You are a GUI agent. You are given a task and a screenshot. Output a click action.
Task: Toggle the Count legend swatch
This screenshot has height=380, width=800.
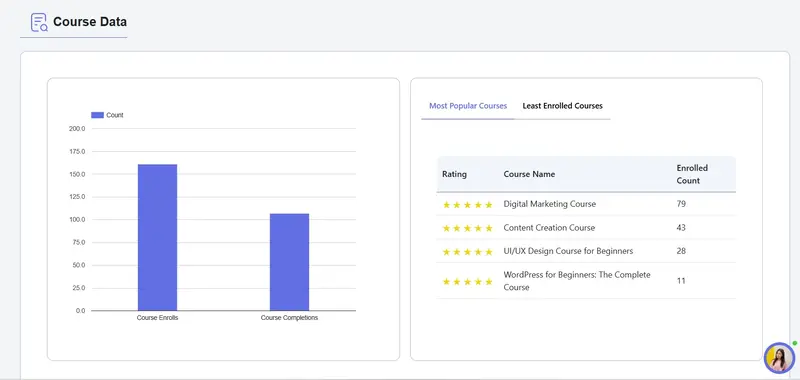(97, 115)
